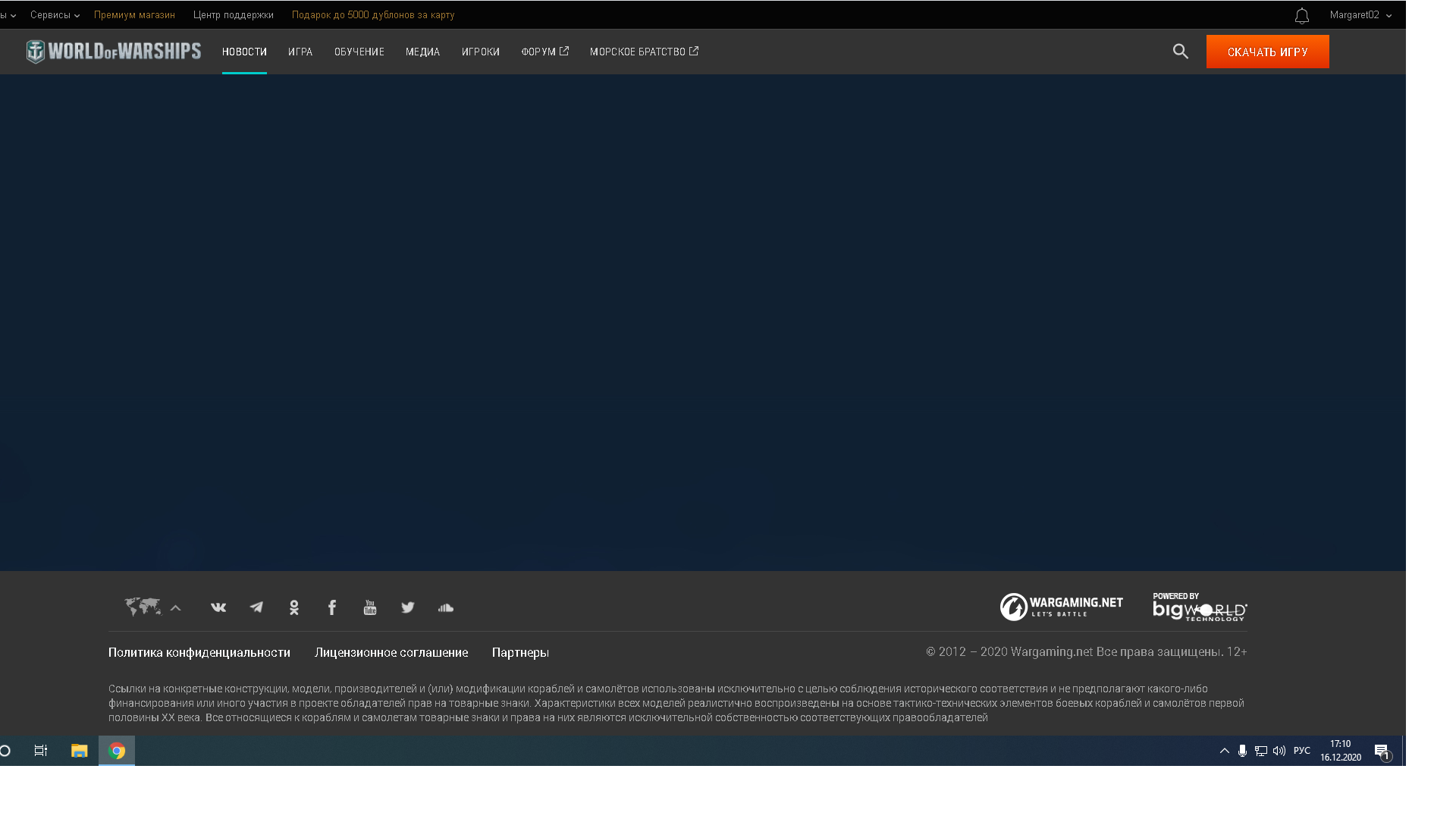Click the СКАЧАТЬ ИГРУ button
The image size is (1456, 819).
[x=1268, y=52]
